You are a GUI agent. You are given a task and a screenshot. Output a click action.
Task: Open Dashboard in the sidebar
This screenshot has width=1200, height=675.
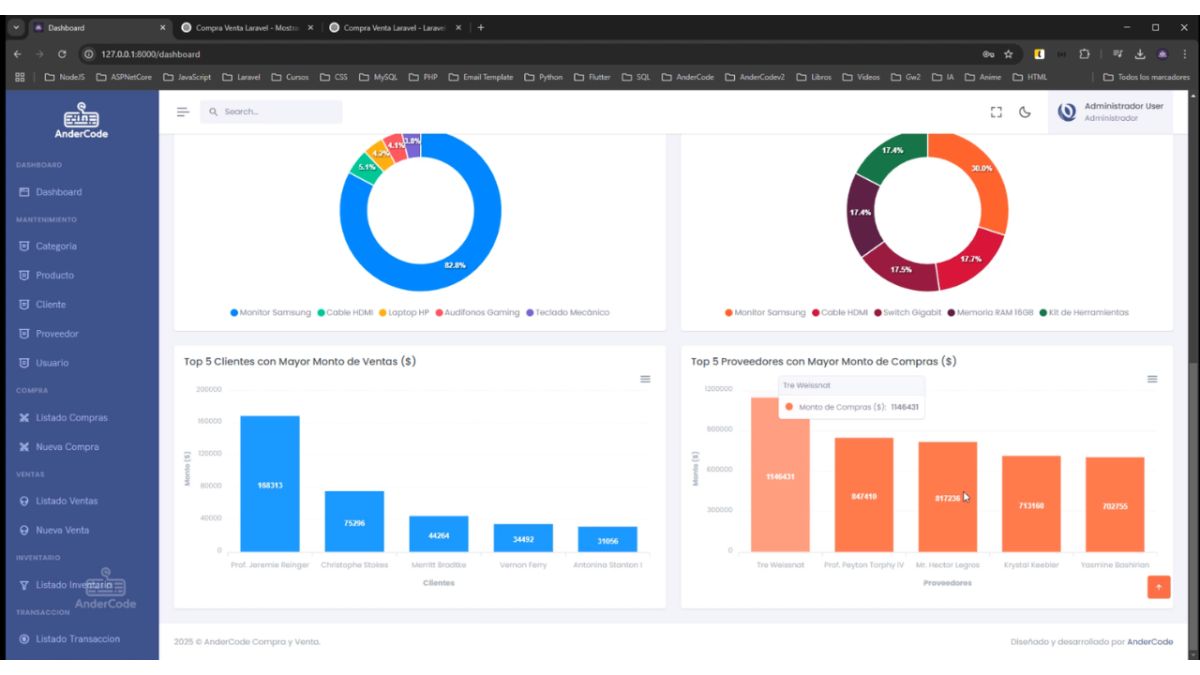pyautogui.click(x=59, y=192)
